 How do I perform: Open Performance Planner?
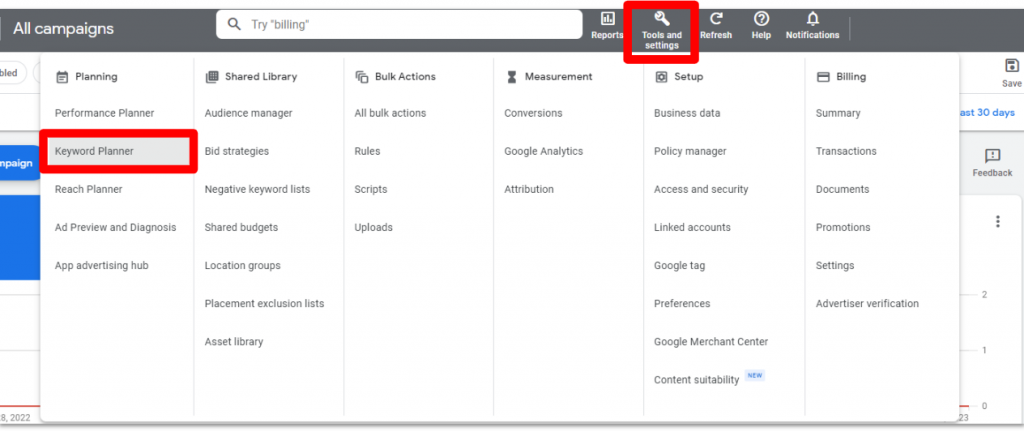(x=104, y=113)
